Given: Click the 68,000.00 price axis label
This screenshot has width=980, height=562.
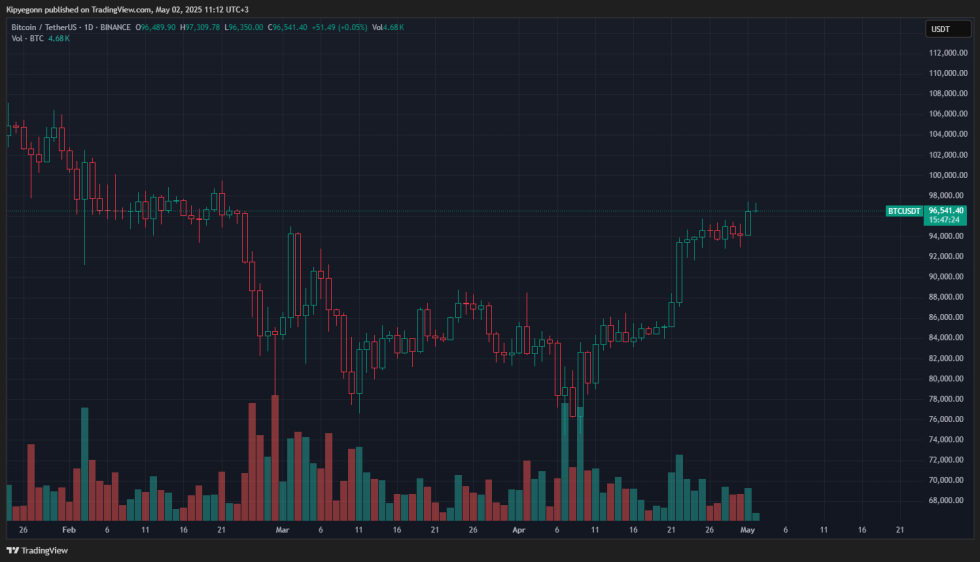Looking at the screenshot, I should pyautogui.click(x=946, y=500).
